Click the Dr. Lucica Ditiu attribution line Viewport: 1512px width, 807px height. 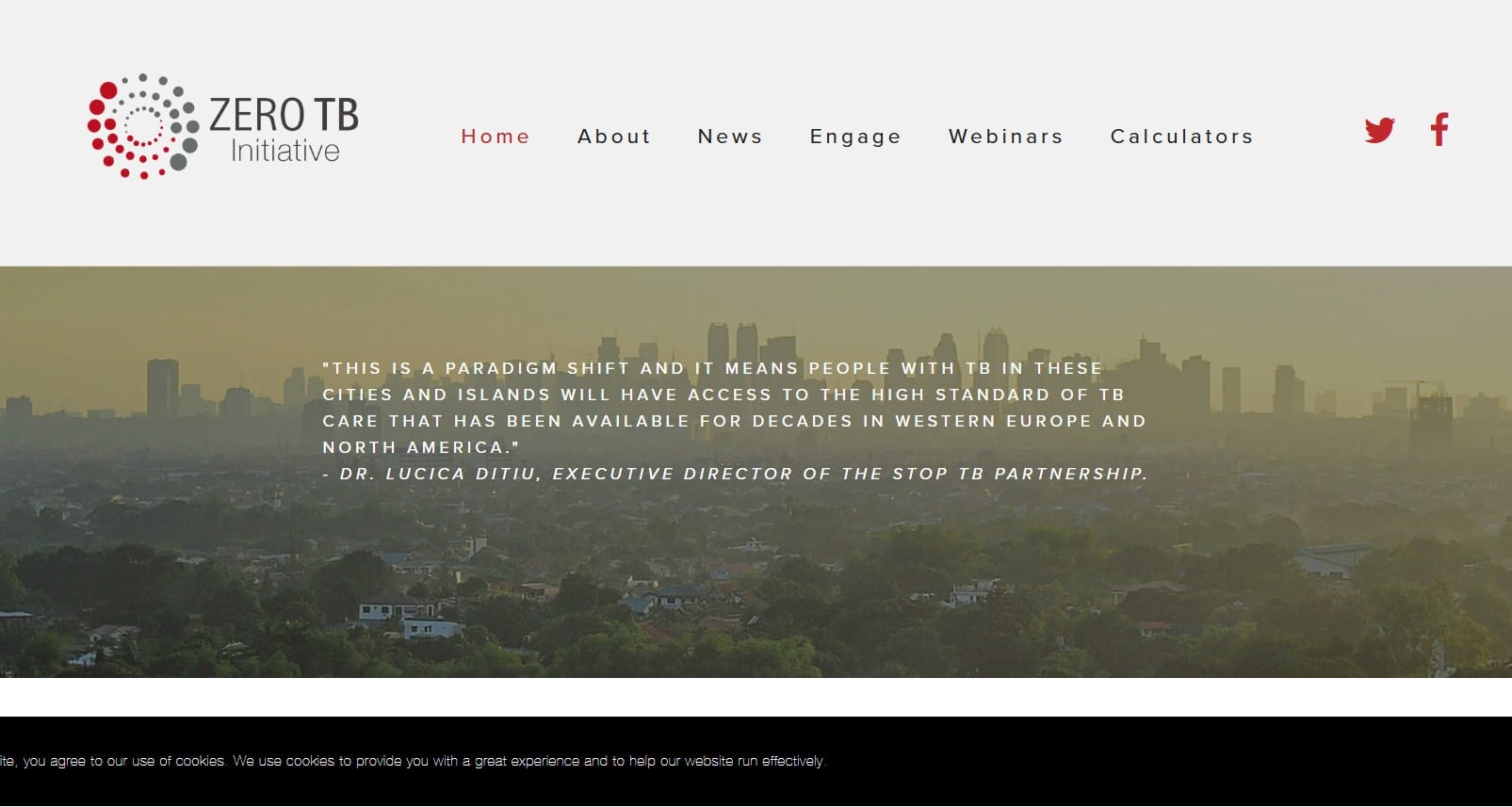(x=736, y=474)
